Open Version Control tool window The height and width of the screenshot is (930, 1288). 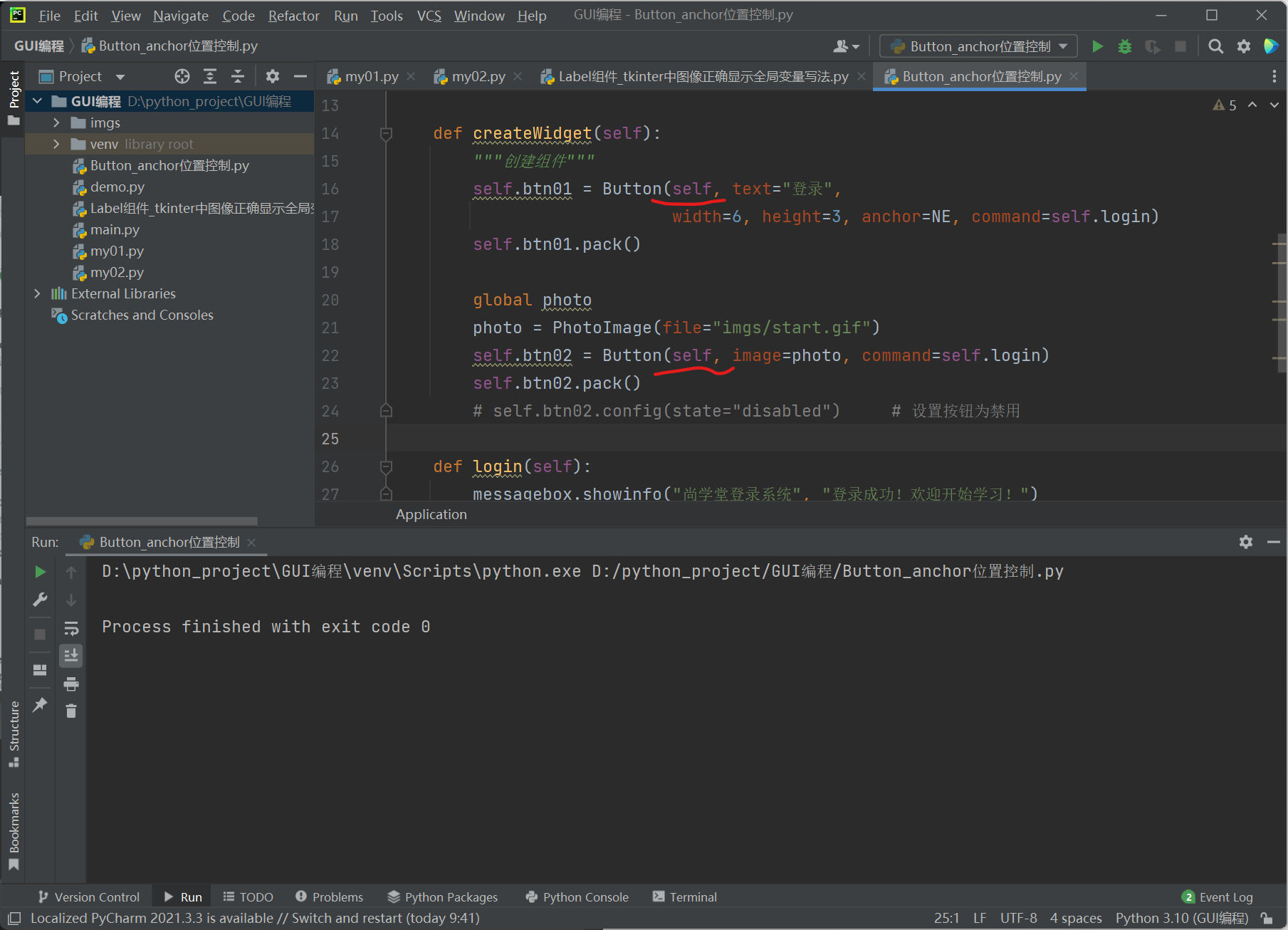click(89, 897)
